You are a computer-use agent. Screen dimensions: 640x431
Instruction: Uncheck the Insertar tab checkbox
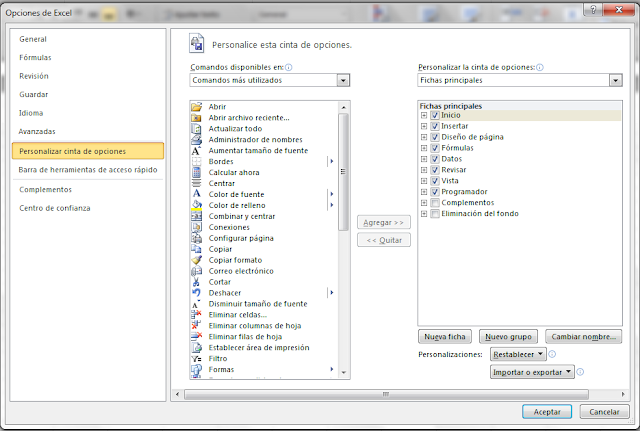(435, 127)
